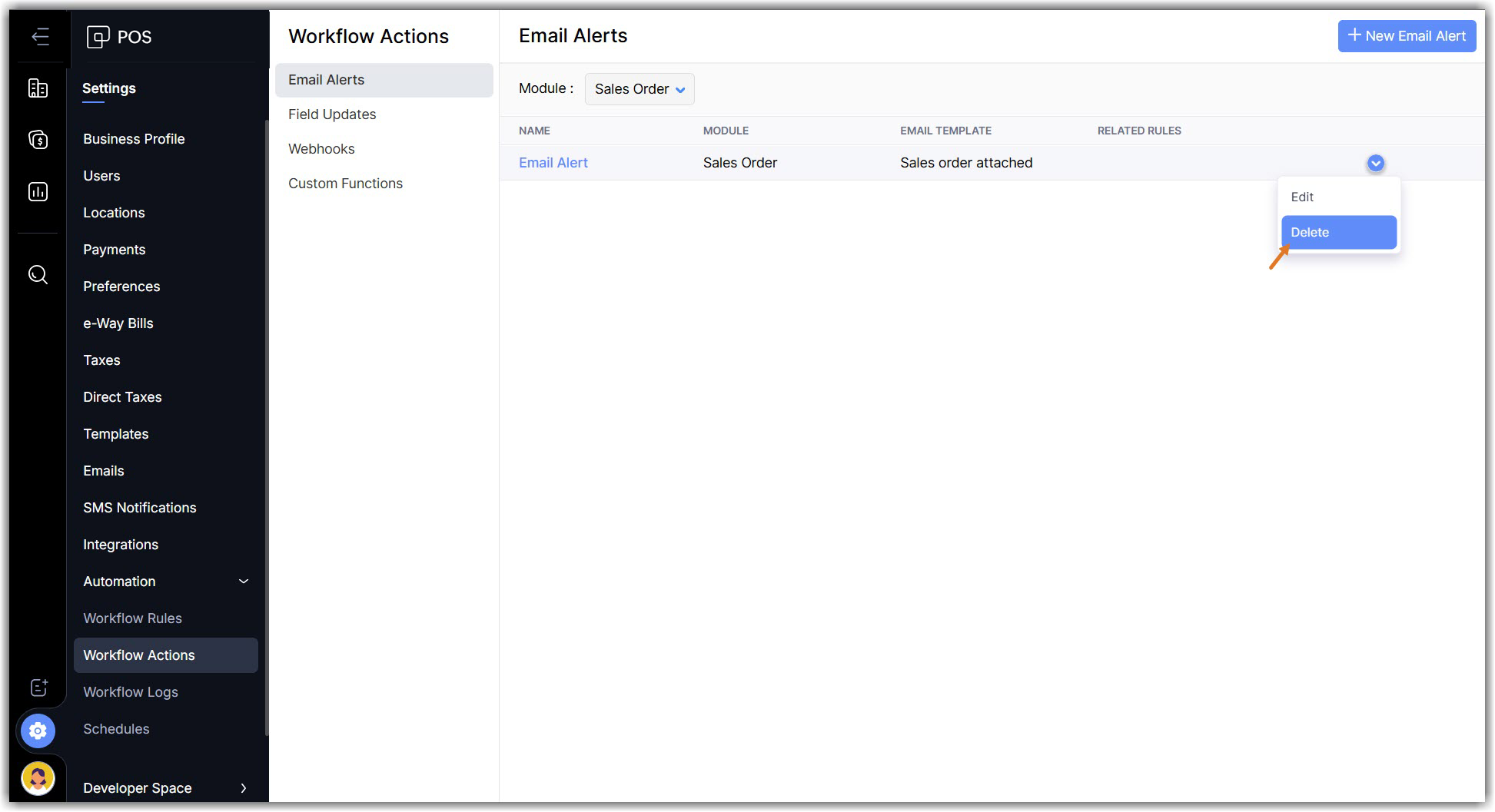Image resolution: width=1495 pixels, height=812 pixels.
Task: Go to Workflow Rules in settings sidebar
Action: click(x=132, y=618)
